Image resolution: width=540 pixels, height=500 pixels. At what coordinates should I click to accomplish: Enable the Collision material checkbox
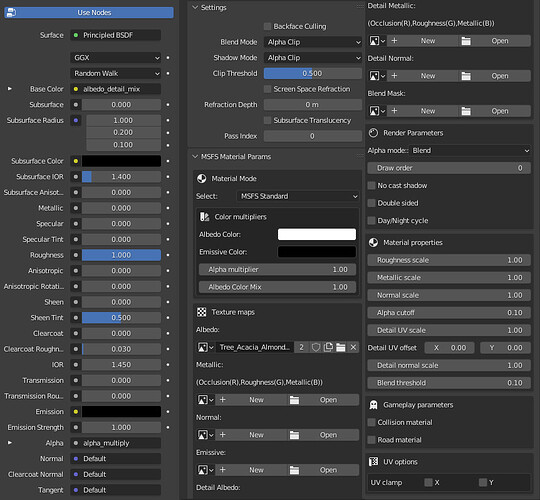pyautogui.click(x=372, y=423)
